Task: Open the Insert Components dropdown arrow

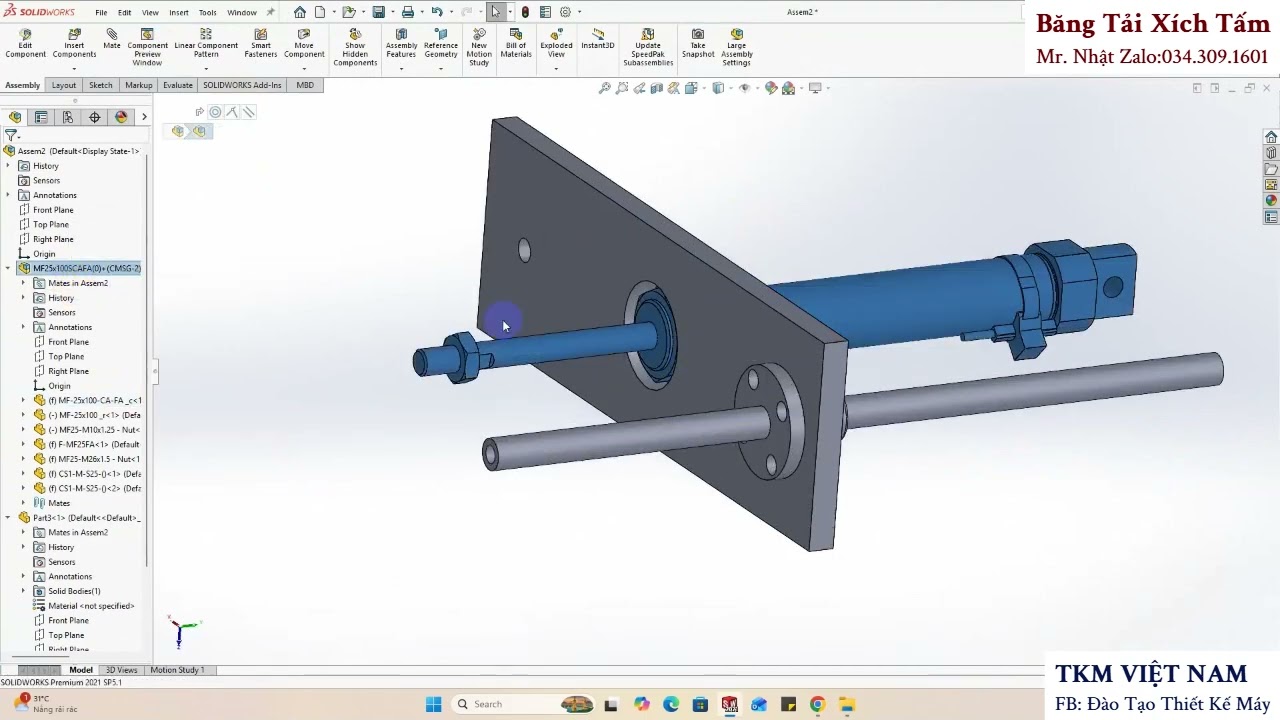Action: (74, 69)
